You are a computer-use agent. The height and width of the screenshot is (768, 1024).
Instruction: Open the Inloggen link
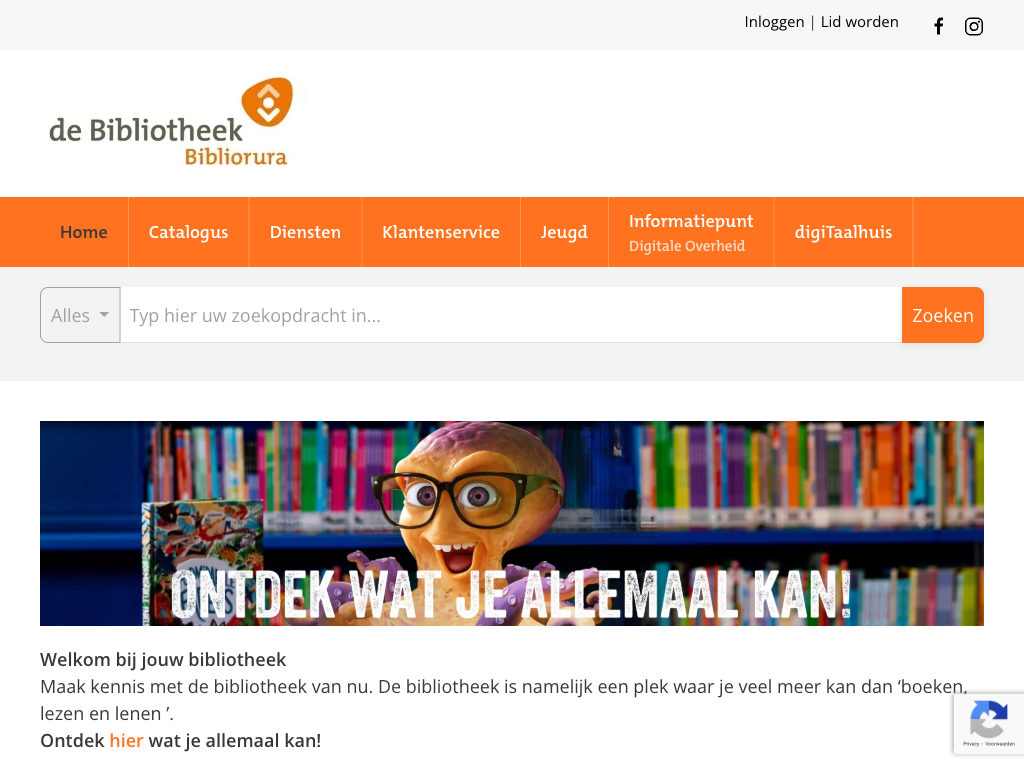click(774, 22)
